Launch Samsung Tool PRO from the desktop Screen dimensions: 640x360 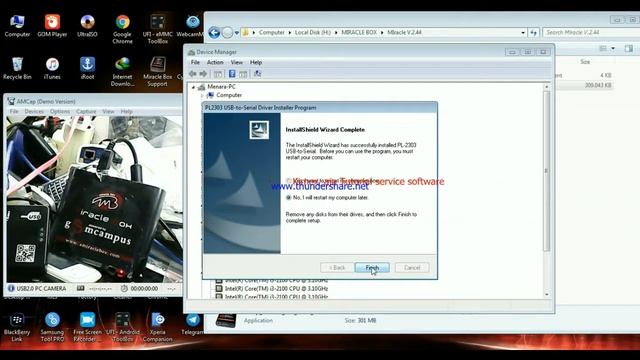[x=52, y=327]
